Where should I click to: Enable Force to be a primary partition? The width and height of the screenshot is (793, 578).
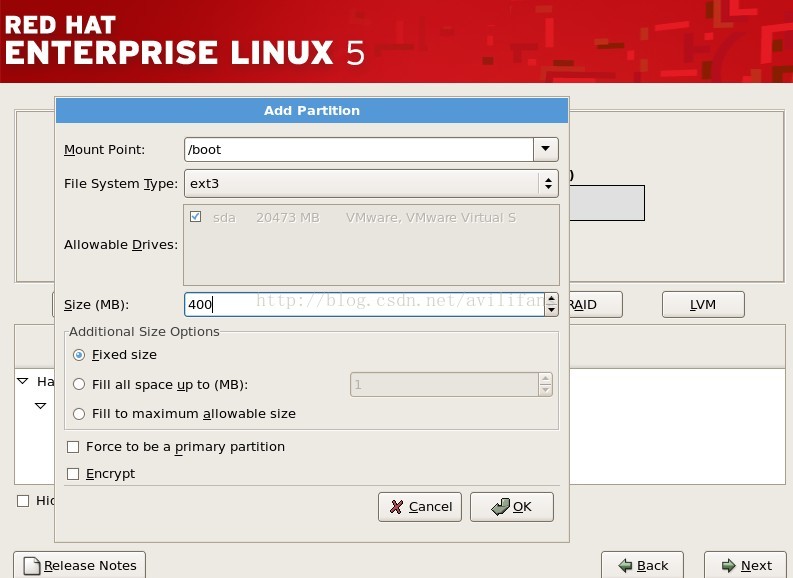click(73, 447)
